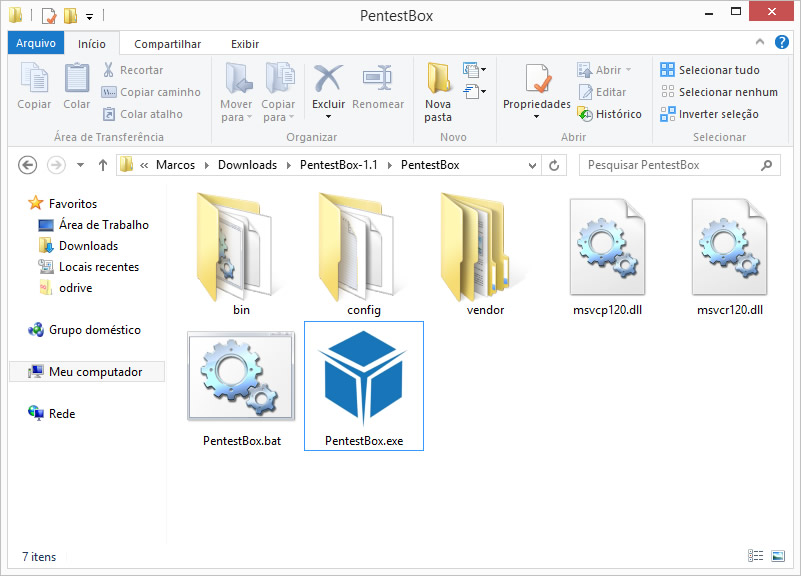Click Copiar caminho in the ribbon
This screenshot has height=576, width=801.
[x=151, y=92]
